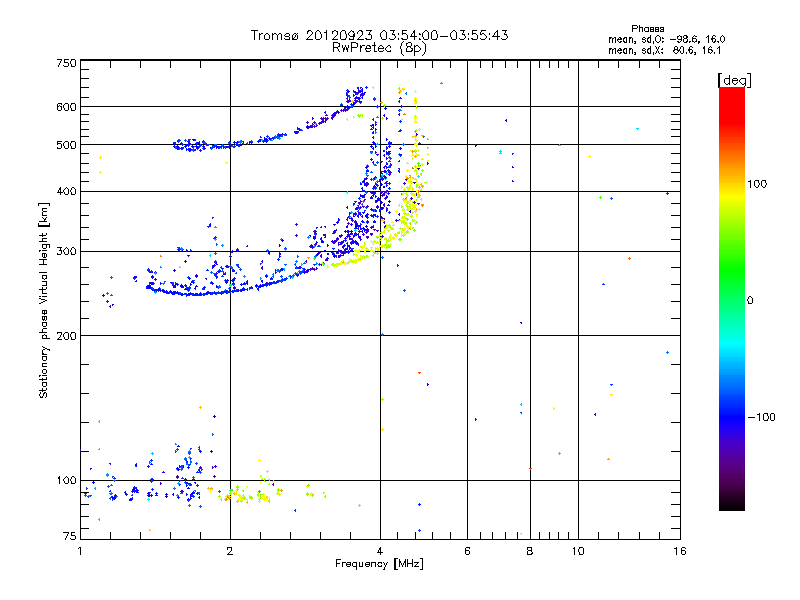Click the y-axis tick label '600'
Screen dimensions: 800x600
point(66,107)
